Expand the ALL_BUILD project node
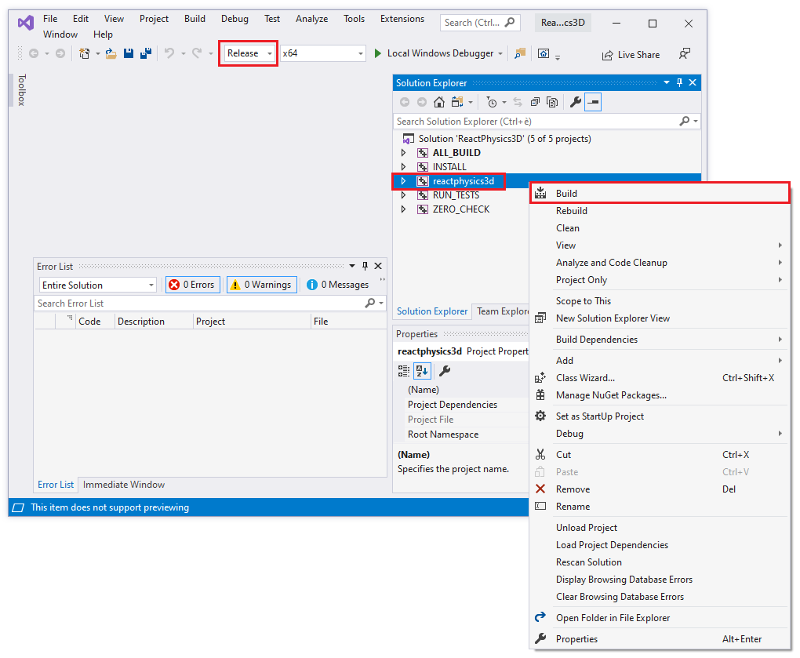Screen dimensions: 800x658 pyautogui.click(x=404, y=153)
